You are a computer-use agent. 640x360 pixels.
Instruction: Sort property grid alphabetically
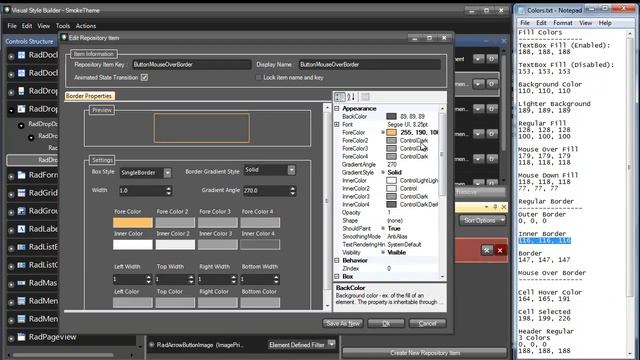[x=351, y=97]
